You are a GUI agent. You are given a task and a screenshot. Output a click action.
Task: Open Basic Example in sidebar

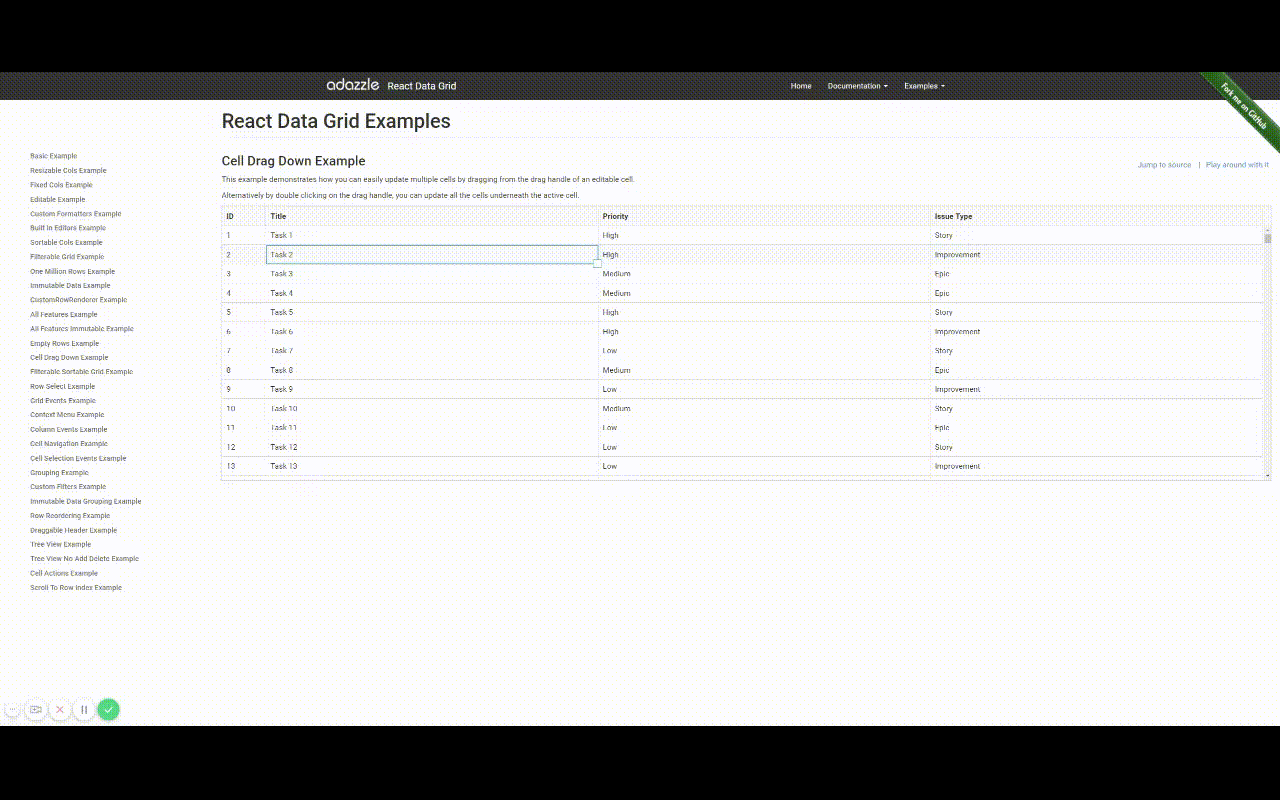coord(53,156)
